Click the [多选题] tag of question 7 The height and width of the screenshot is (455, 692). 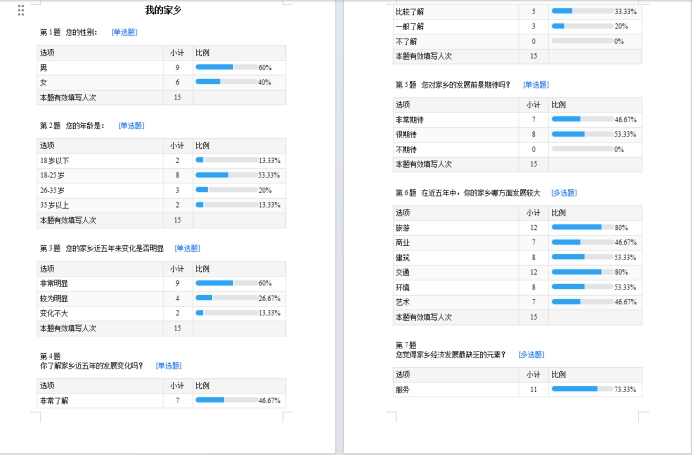(x=531, y=355)
